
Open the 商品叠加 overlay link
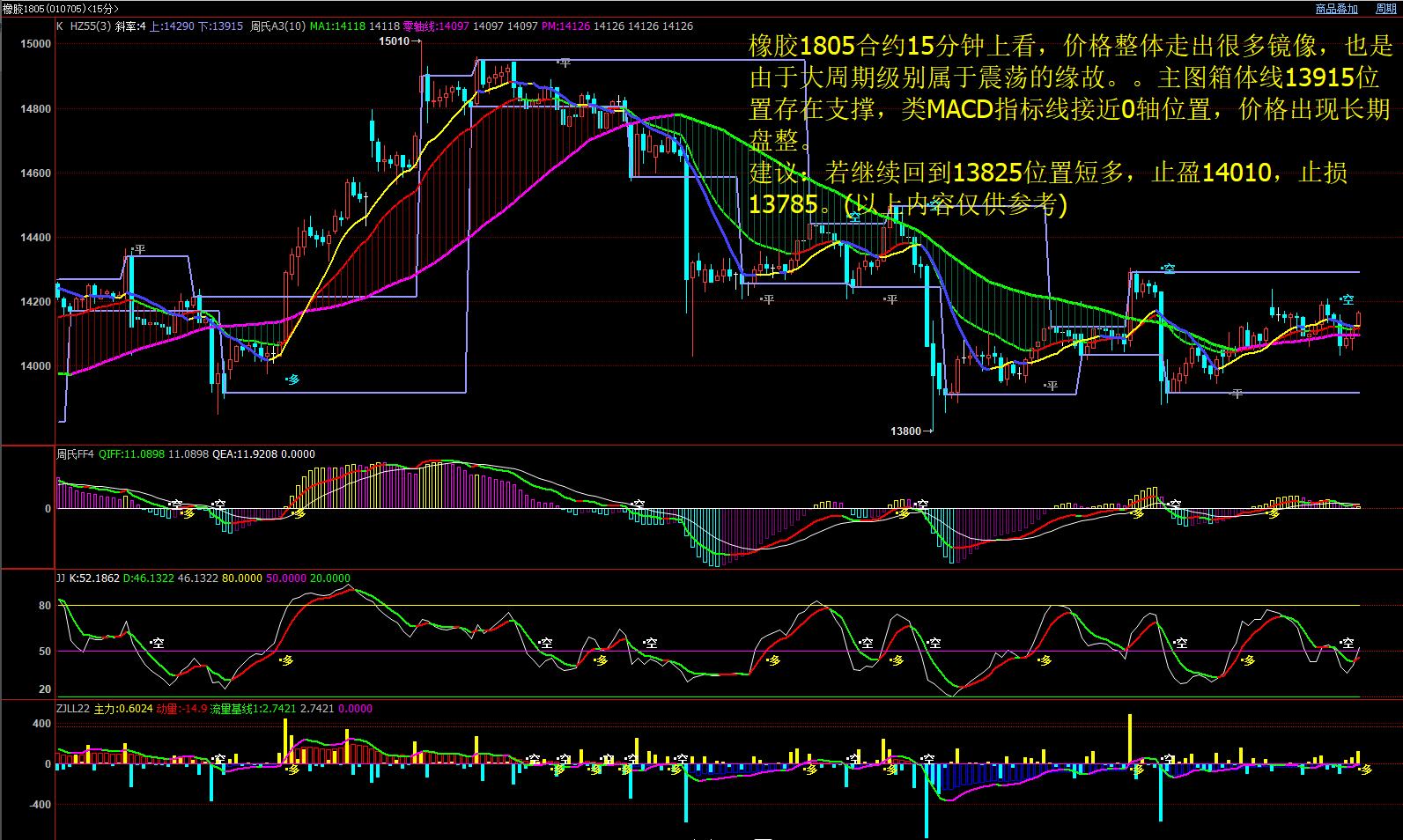pyautogui.click(x=1336, y=8)
